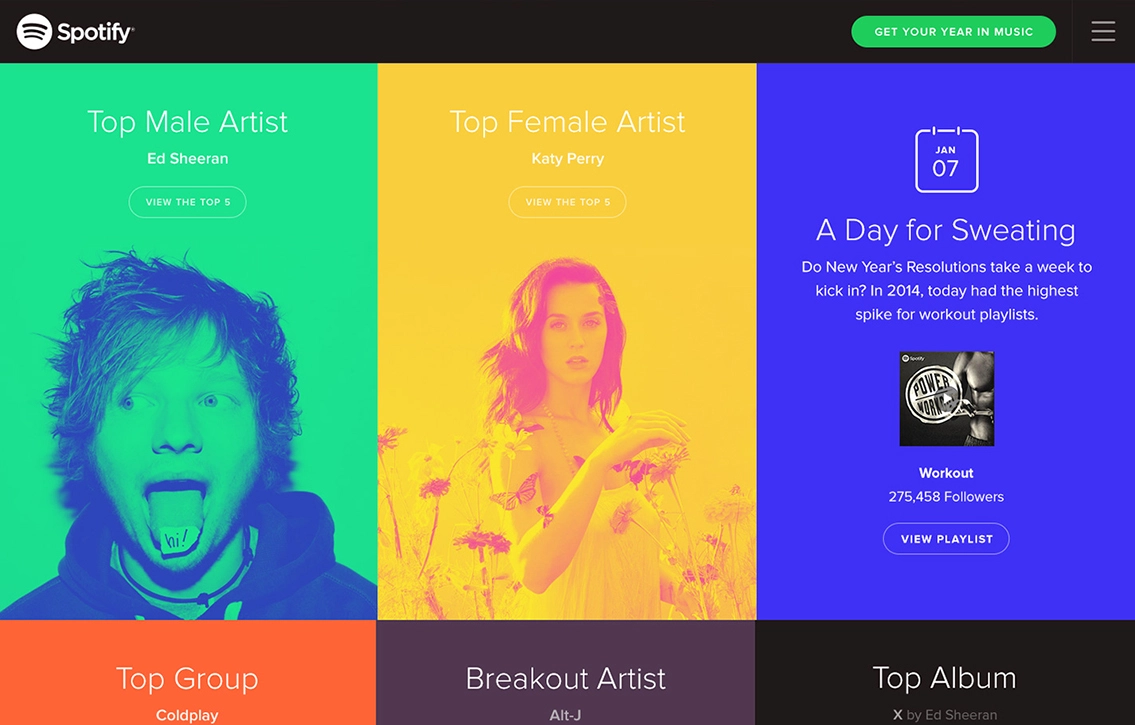Viewport: 1135px width, 725px height.
Task: Select the Katy Perry artist name
Action: tap(567, 159)
